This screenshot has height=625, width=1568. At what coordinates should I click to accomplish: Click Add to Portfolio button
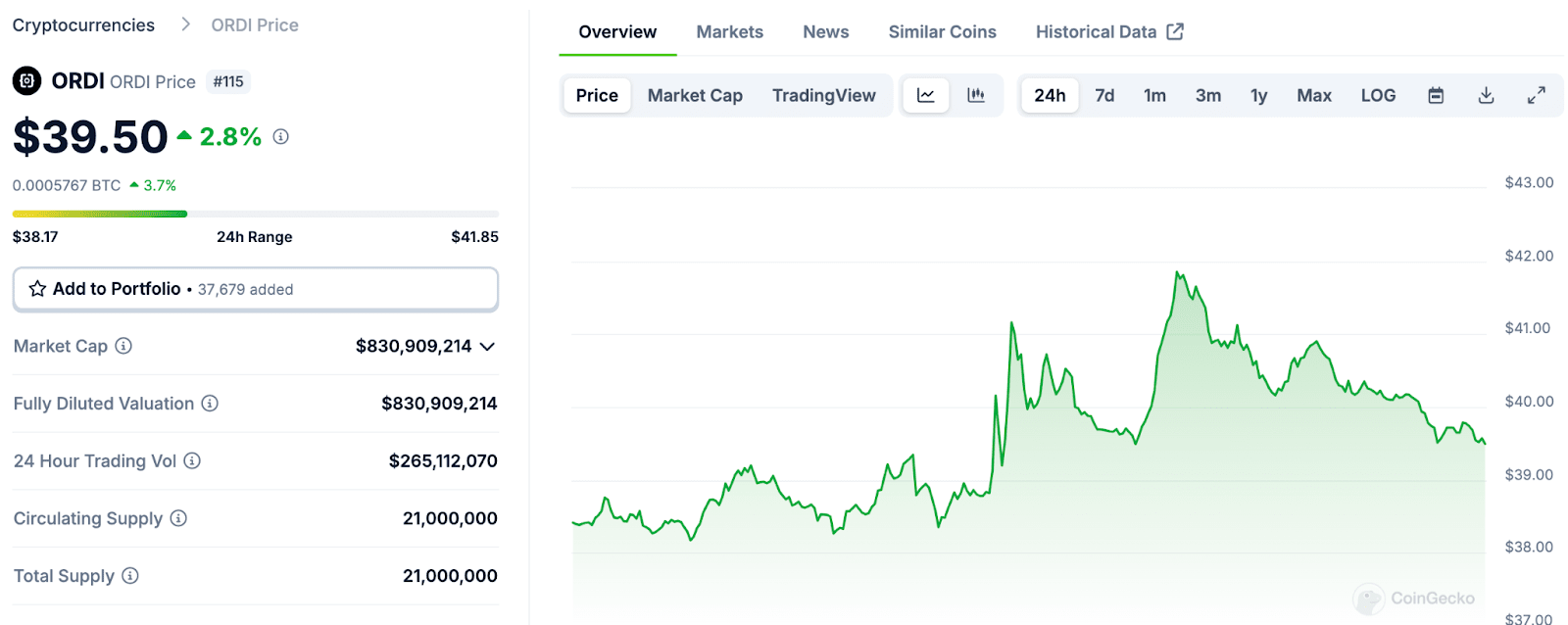[255, 289]
